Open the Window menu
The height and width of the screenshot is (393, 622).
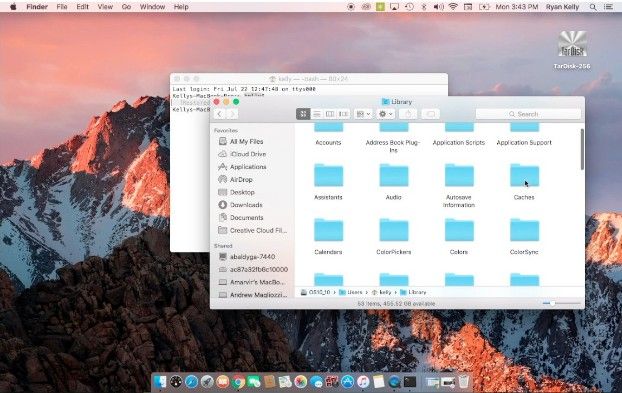click(x=152, y=7)
